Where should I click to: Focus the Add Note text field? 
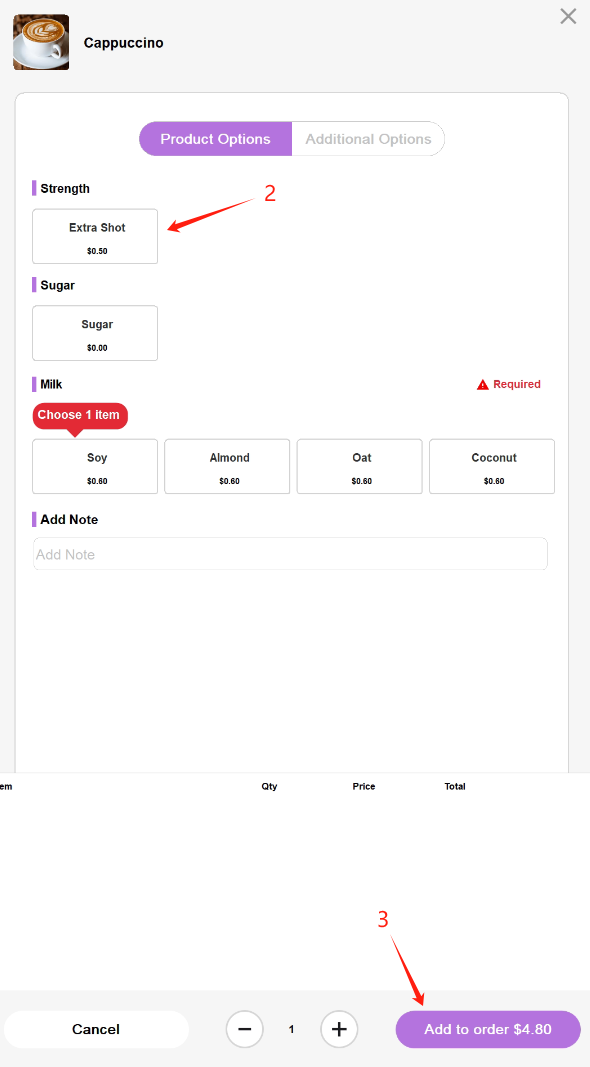tap(291, 554)
